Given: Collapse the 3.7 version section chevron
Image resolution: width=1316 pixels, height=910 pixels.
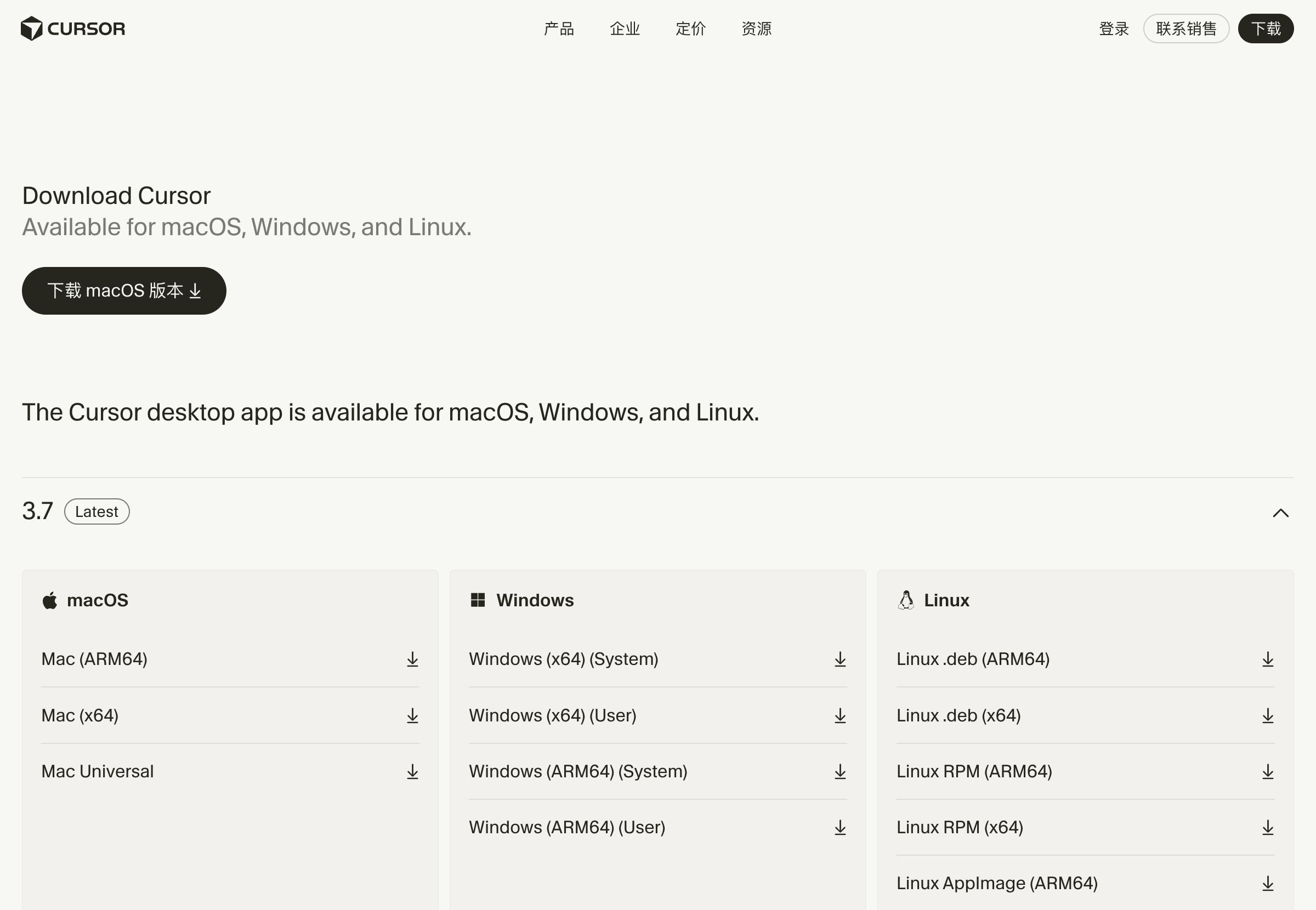Looking at the screenshot, I should click(x=1281, y=513).
